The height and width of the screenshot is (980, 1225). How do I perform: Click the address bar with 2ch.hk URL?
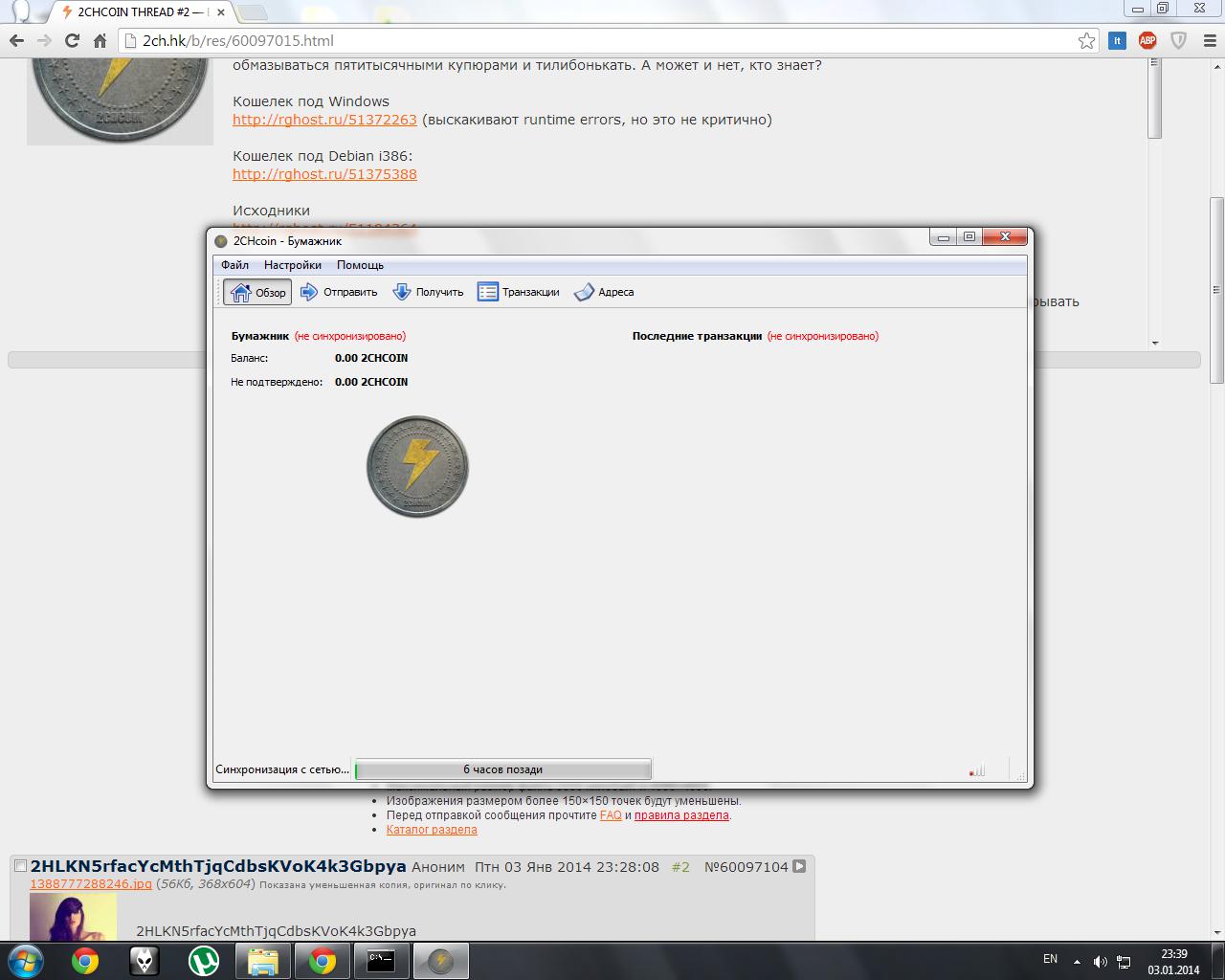point(608,41)
